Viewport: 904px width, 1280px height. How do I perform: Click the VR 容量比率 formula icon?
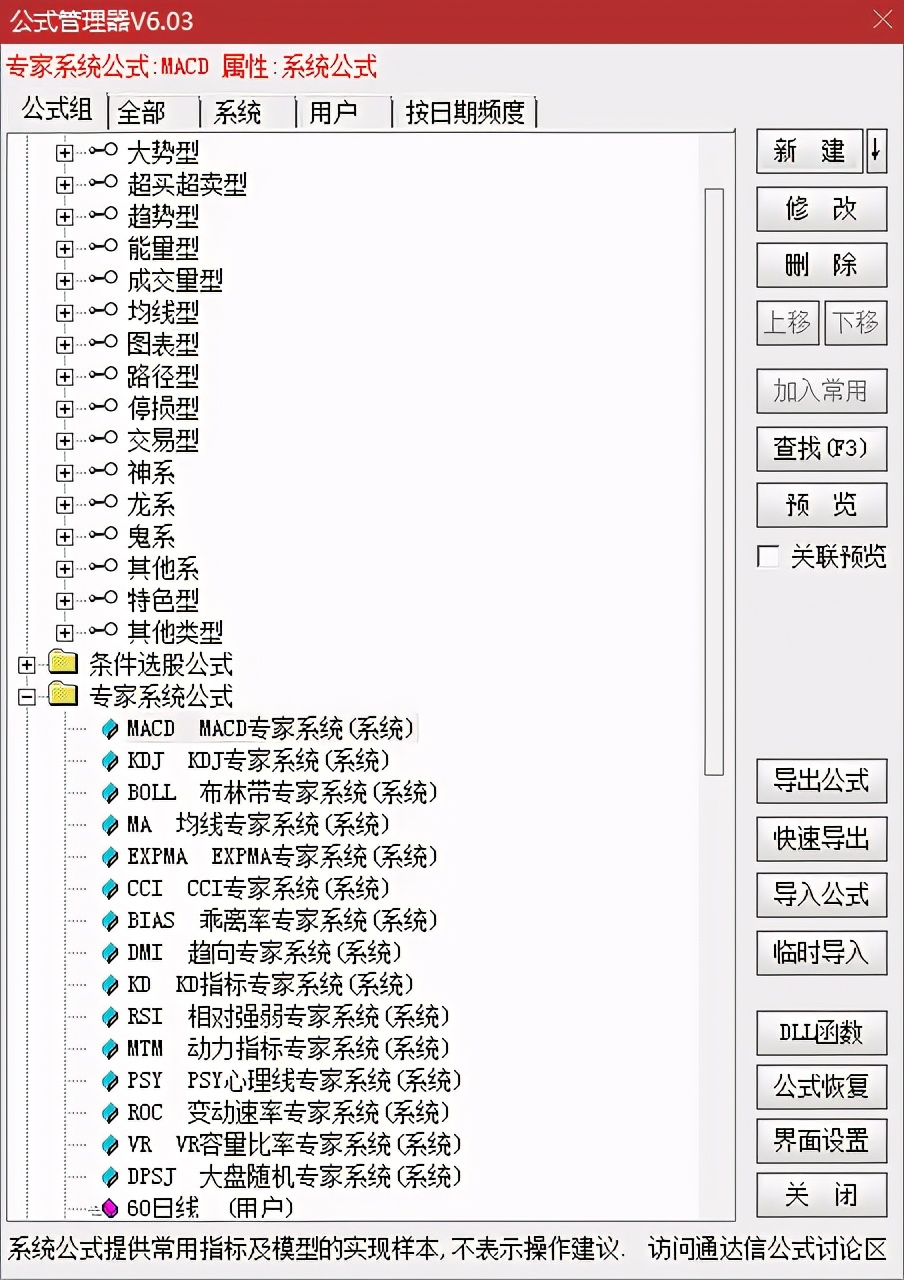point(111,1144)
